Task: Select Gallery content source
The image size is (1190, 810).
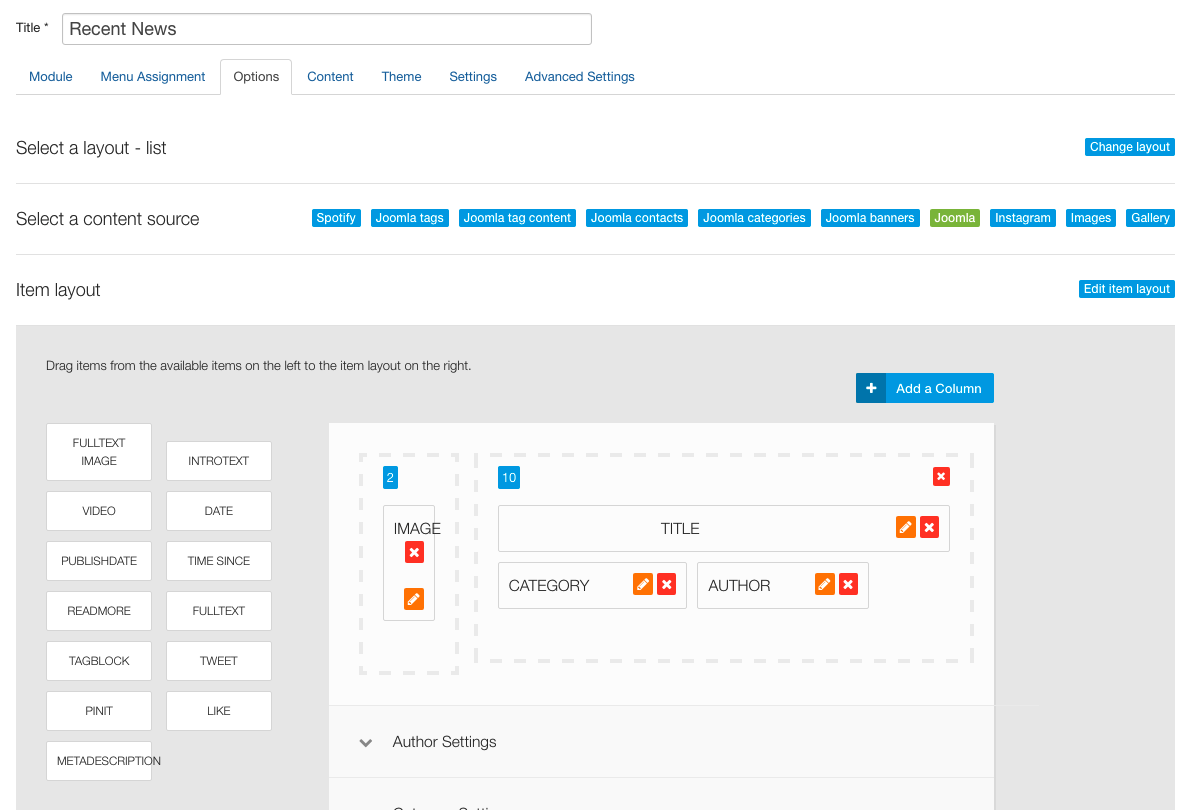Action: click(x=1151, y=218)
